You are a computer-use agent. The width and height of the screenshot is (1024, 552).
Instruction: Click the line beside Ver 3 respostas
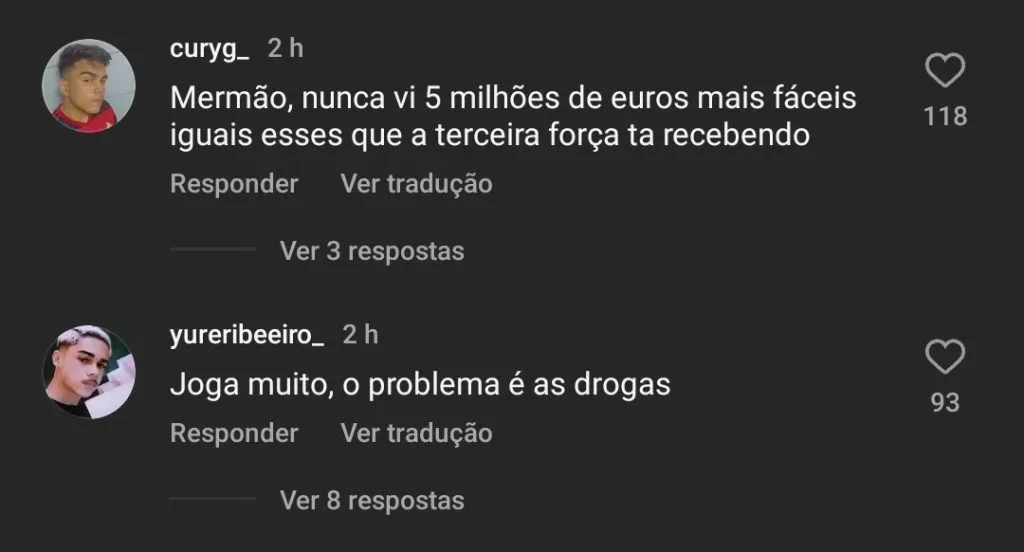coord(213,249)
